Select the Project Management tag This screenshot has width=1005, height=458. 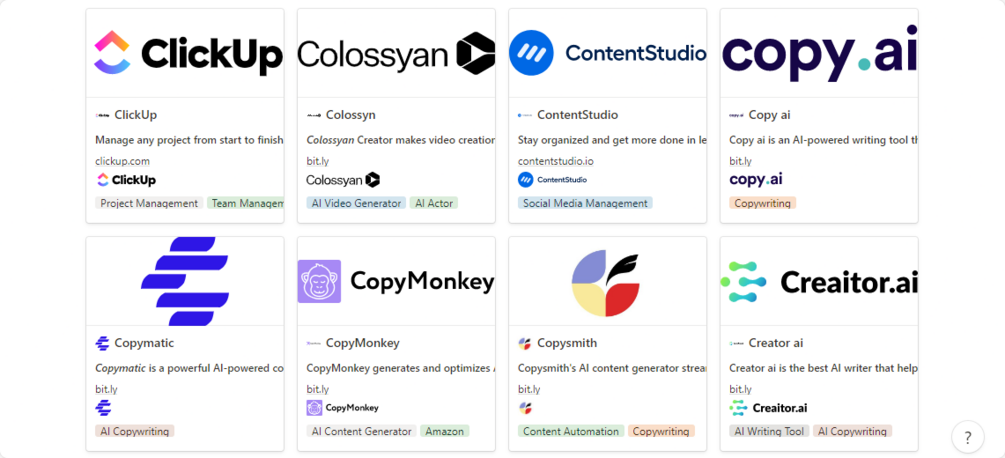coord(149,203)
